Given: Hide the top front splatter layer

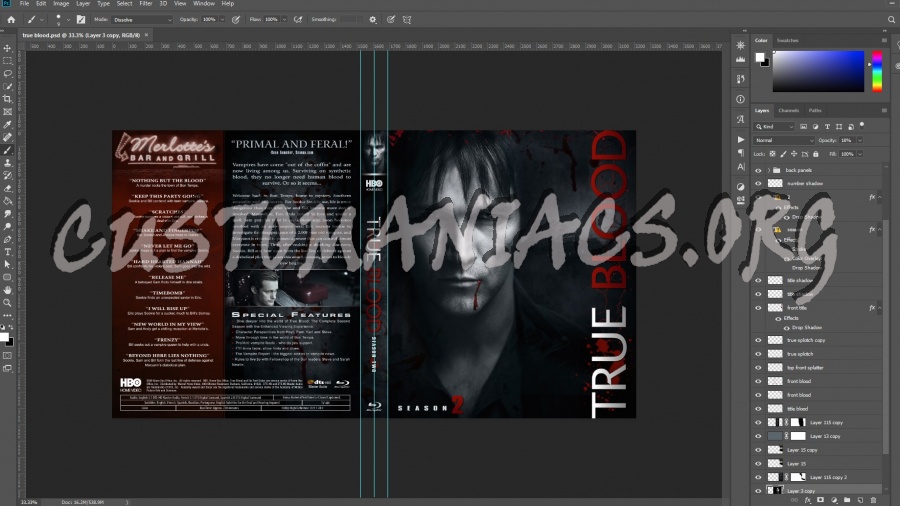Looking at the screenshot, I should pyautogui.click(x=758, y=368).
